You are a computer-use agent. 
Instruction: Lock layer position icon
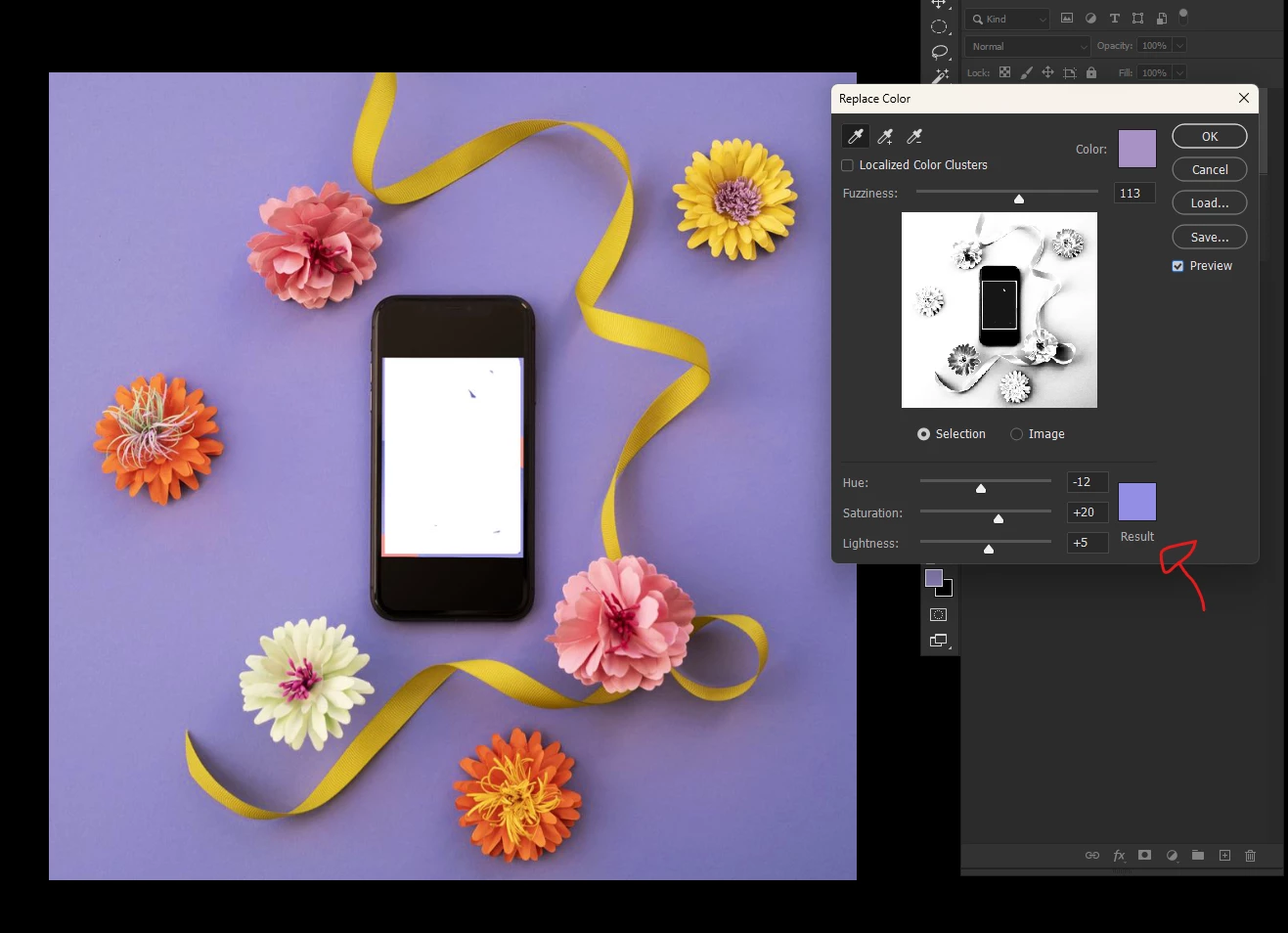click(1047, 72)
